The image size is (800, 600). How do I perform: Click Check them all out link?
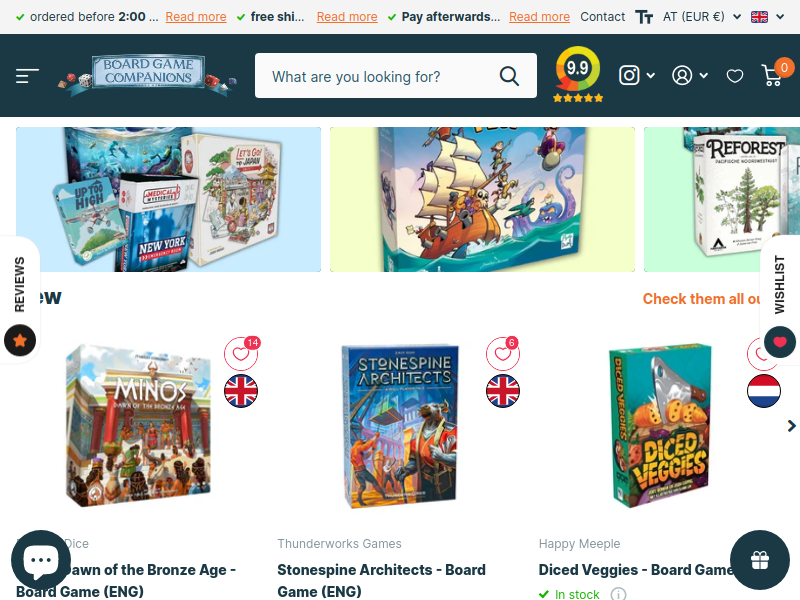pos(702,298)
